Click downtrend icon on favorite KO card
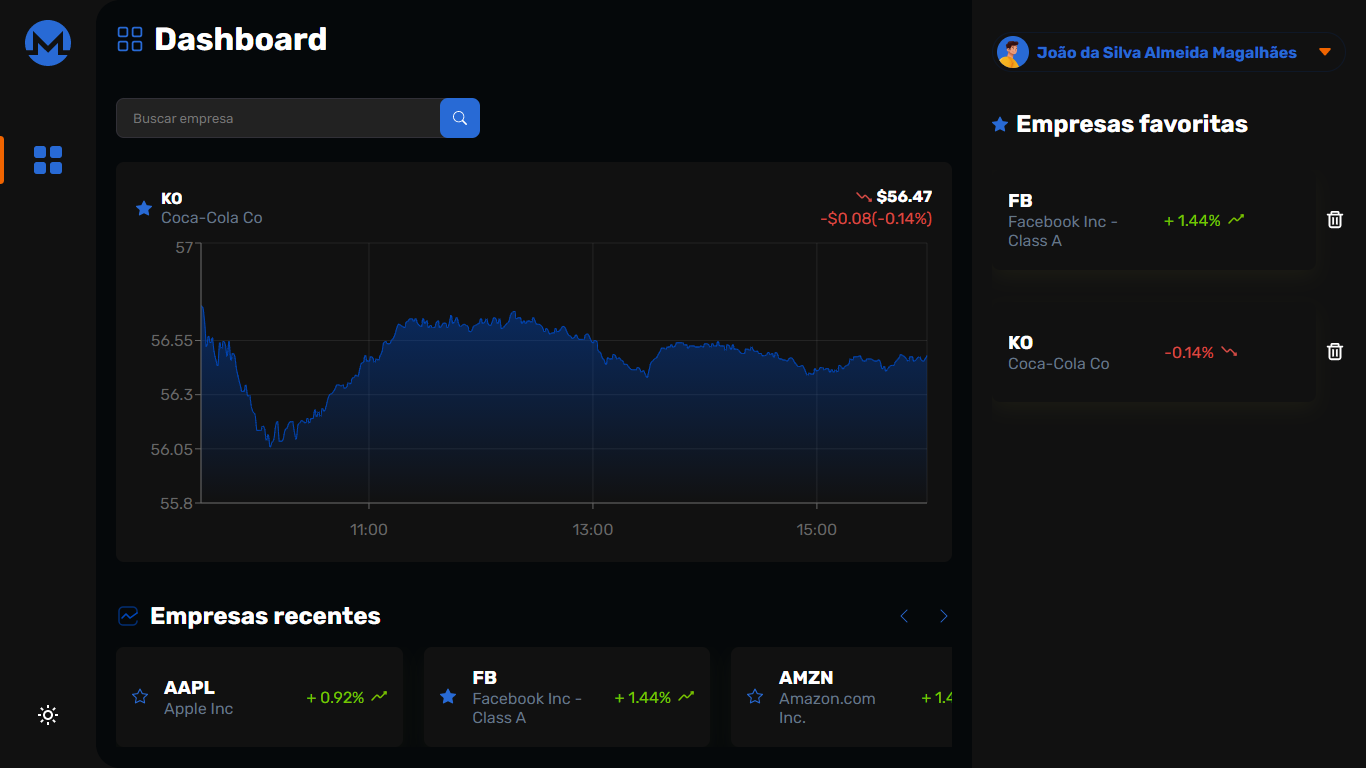 point(1229,352)
